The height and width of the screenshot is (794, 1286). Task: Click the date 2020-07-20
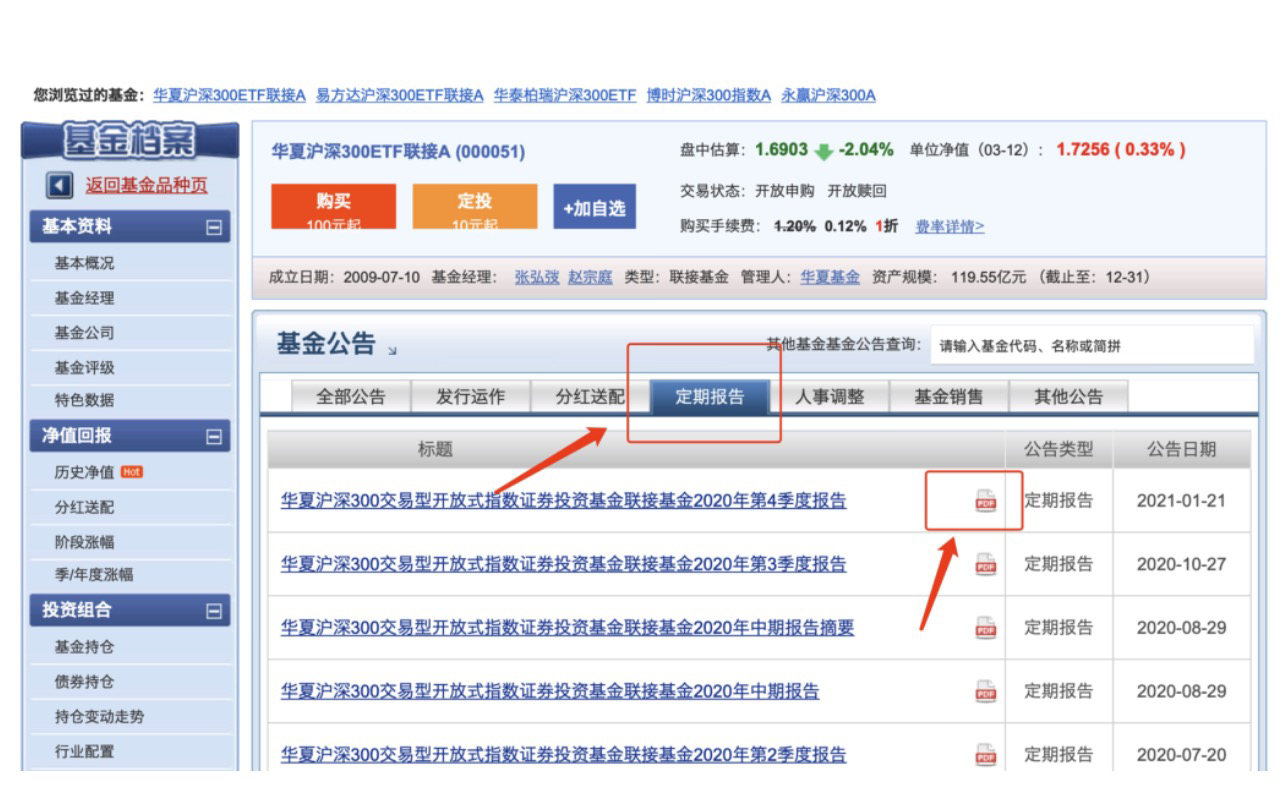(1181, 755)
